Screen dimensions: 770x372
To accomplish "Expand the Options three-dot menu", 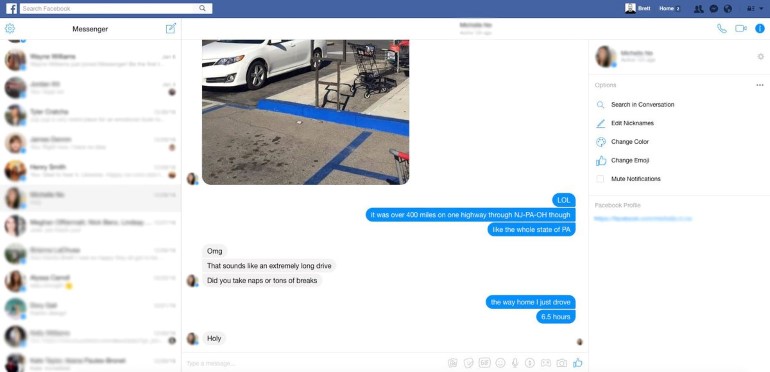I will click(760, 85).
